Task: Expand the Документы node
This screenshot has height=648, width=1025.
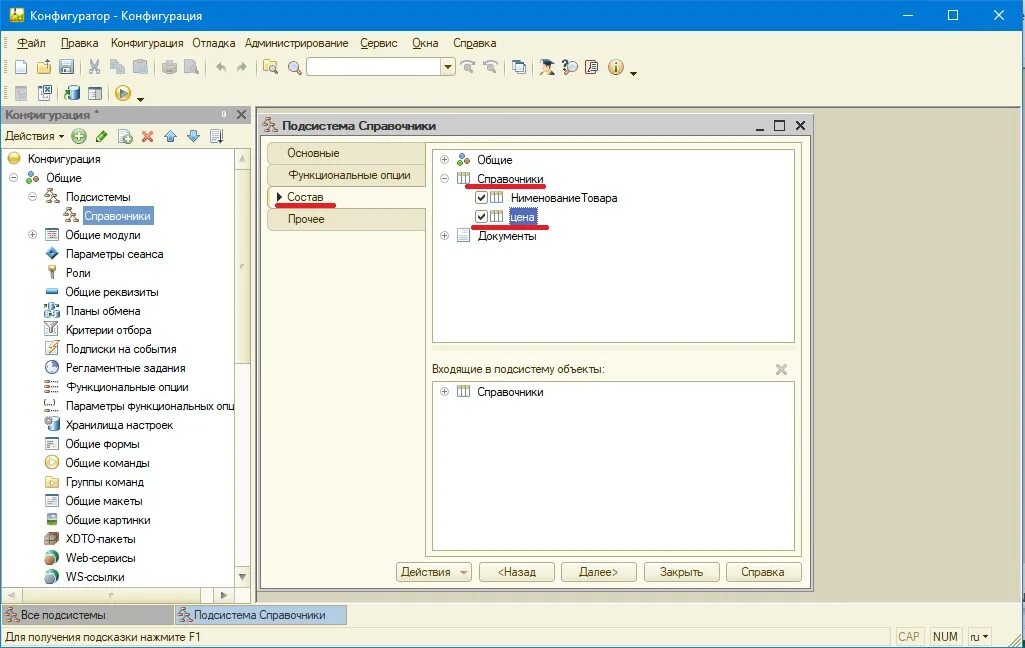Action: (445, 235)
